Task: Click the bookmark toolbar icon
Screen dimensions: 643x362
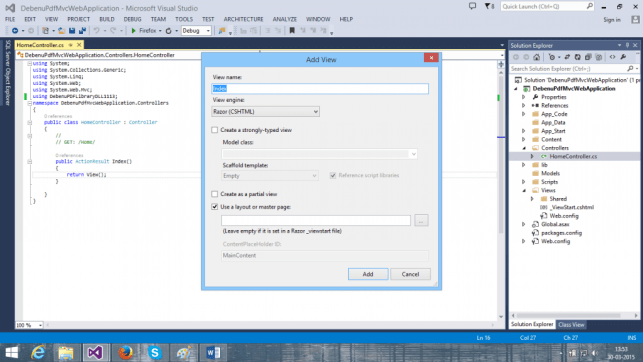Action: [292, 31]
